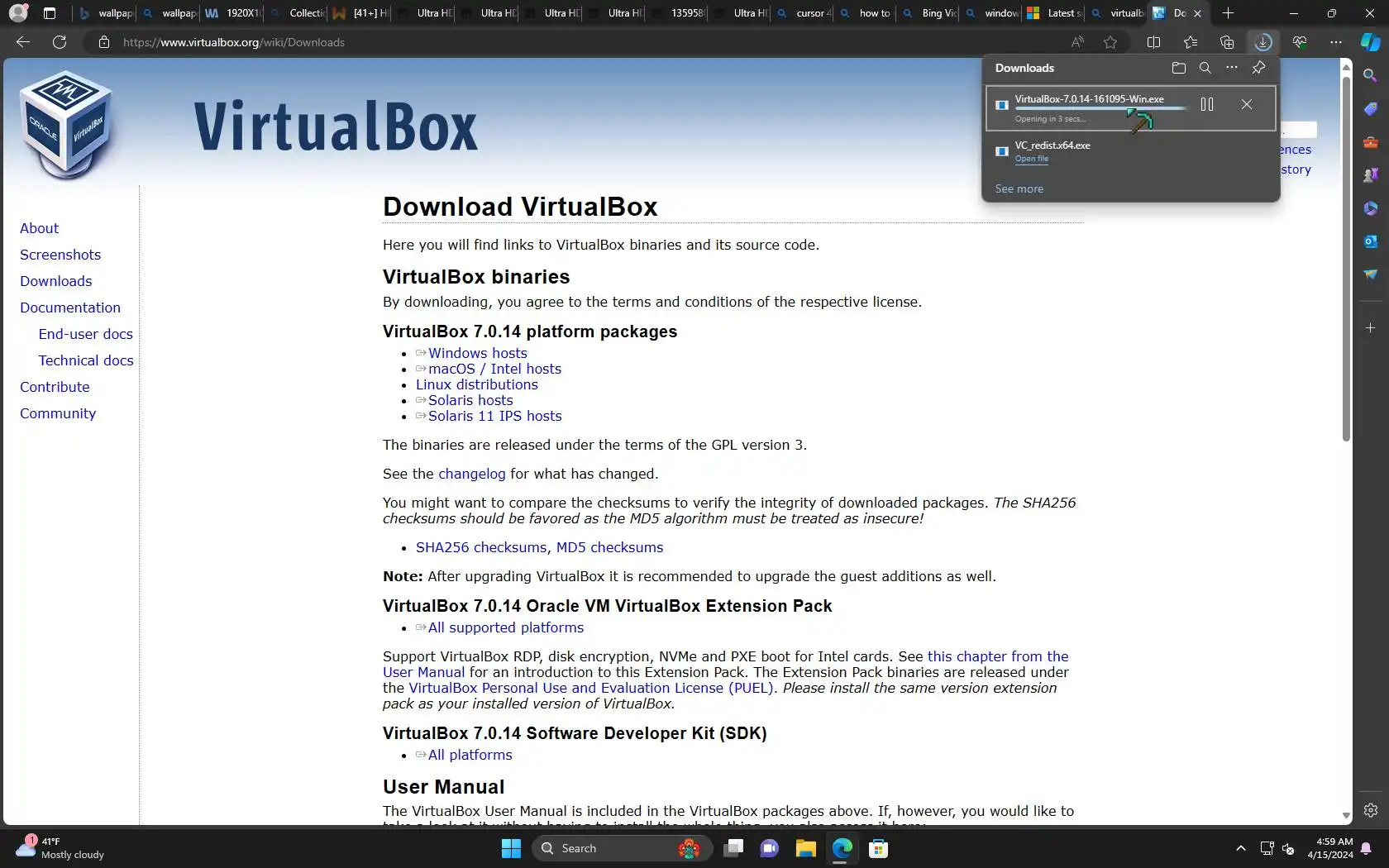This screenshot has width=1389, height=868.
Task: Add a new app to Edge sidebar
Action: pos(1371,328)
